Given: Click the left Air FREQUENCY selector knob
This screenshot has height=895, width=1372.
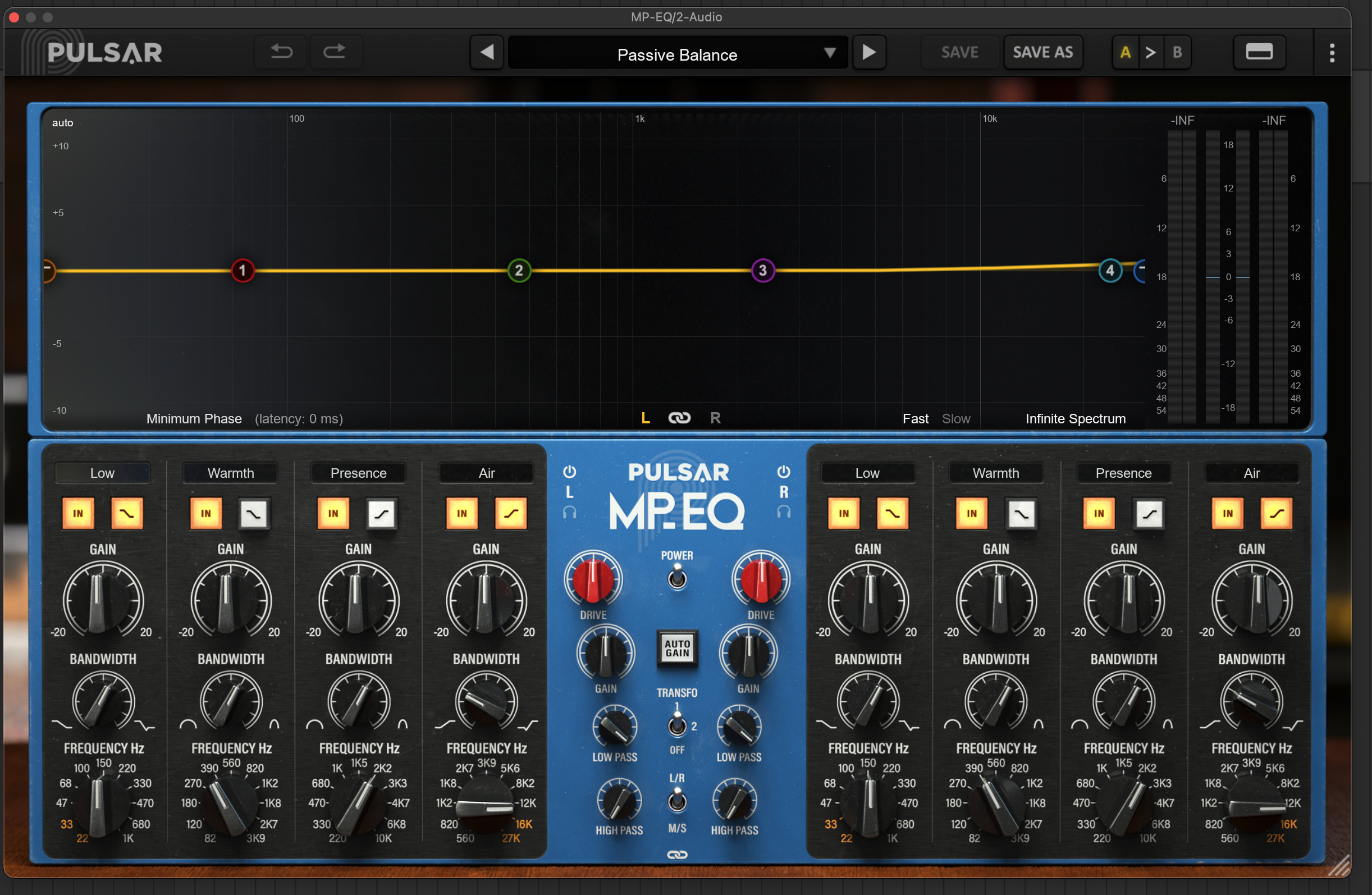Looking at the screenshot, I should [486, 805].
